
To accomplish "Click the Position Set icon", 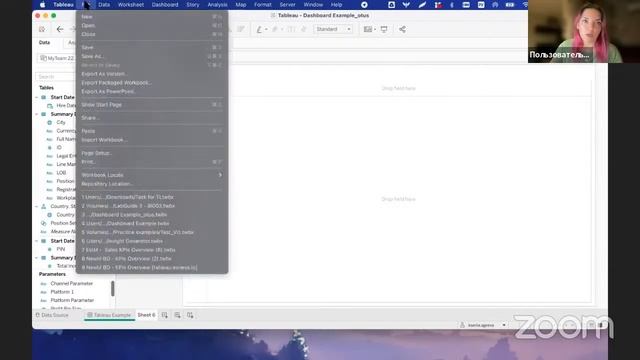I will point(44,223).
